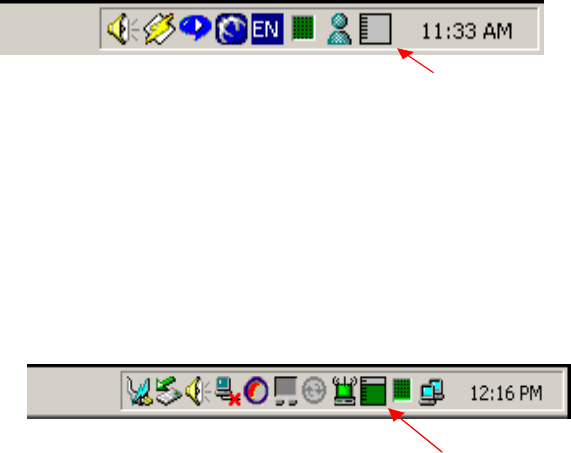The image size is (571, 453).
Task: Click the yellow lightning bolt Winamp tray icon
Action: pyautogui.click(x=160, y=29)
